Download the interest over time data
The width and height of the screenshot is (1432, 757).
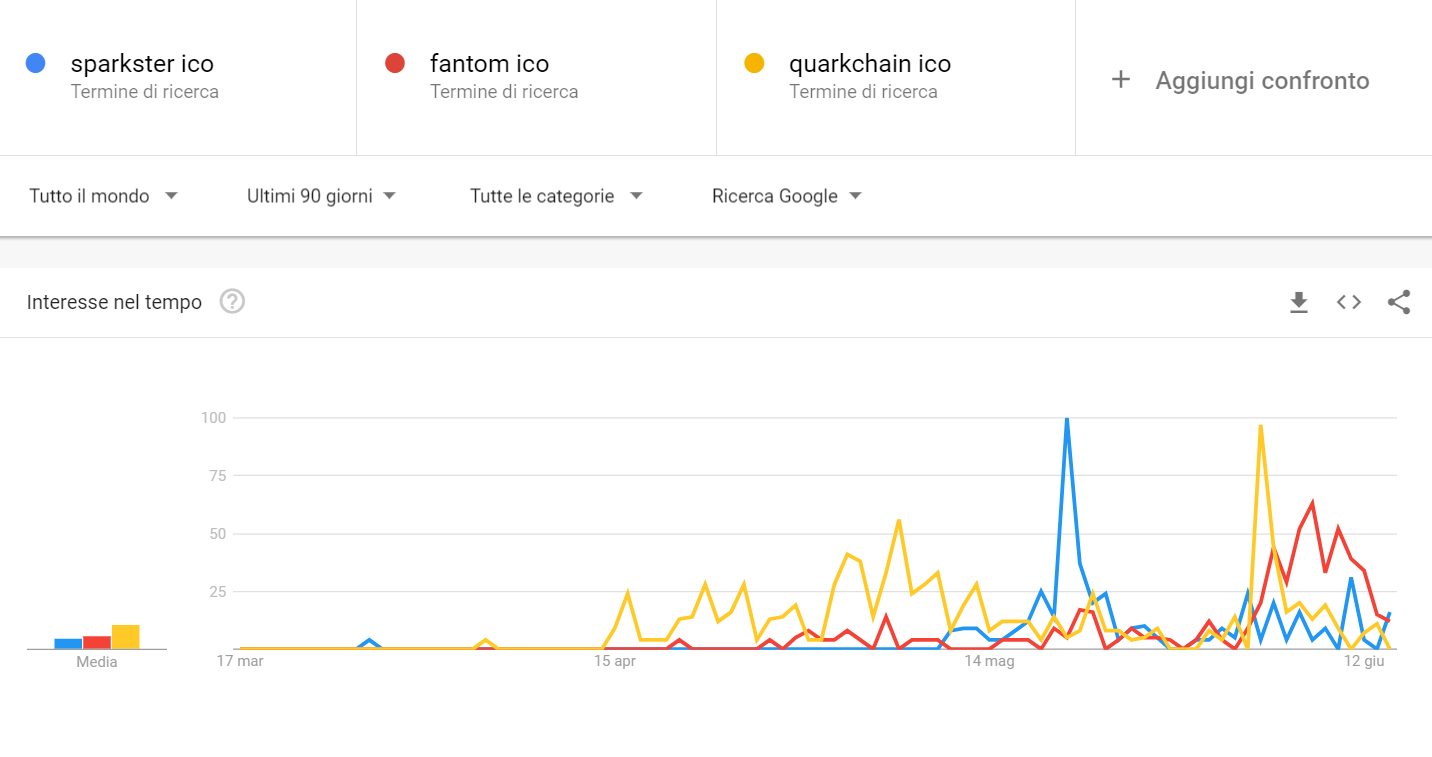(1299, 302)
